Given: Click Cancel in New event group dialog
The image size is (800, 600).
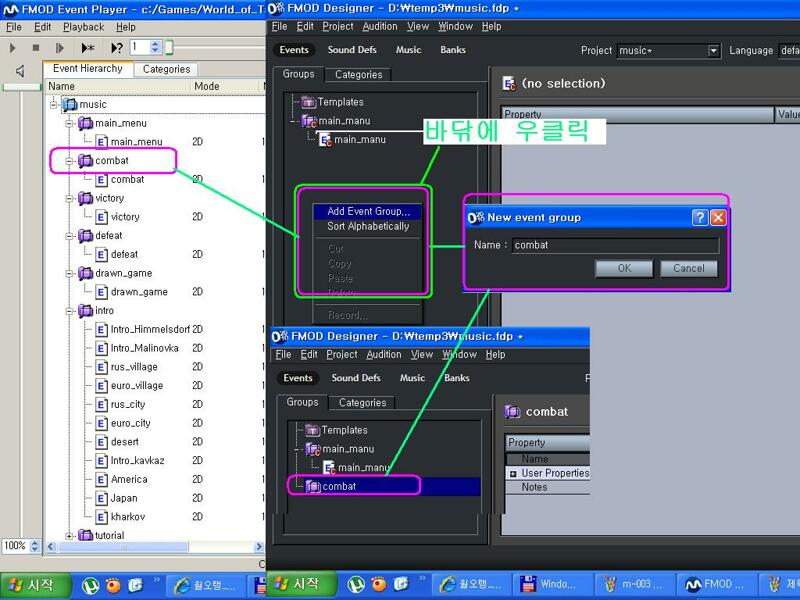Looking at the screenshot, I should coord(689,268).
